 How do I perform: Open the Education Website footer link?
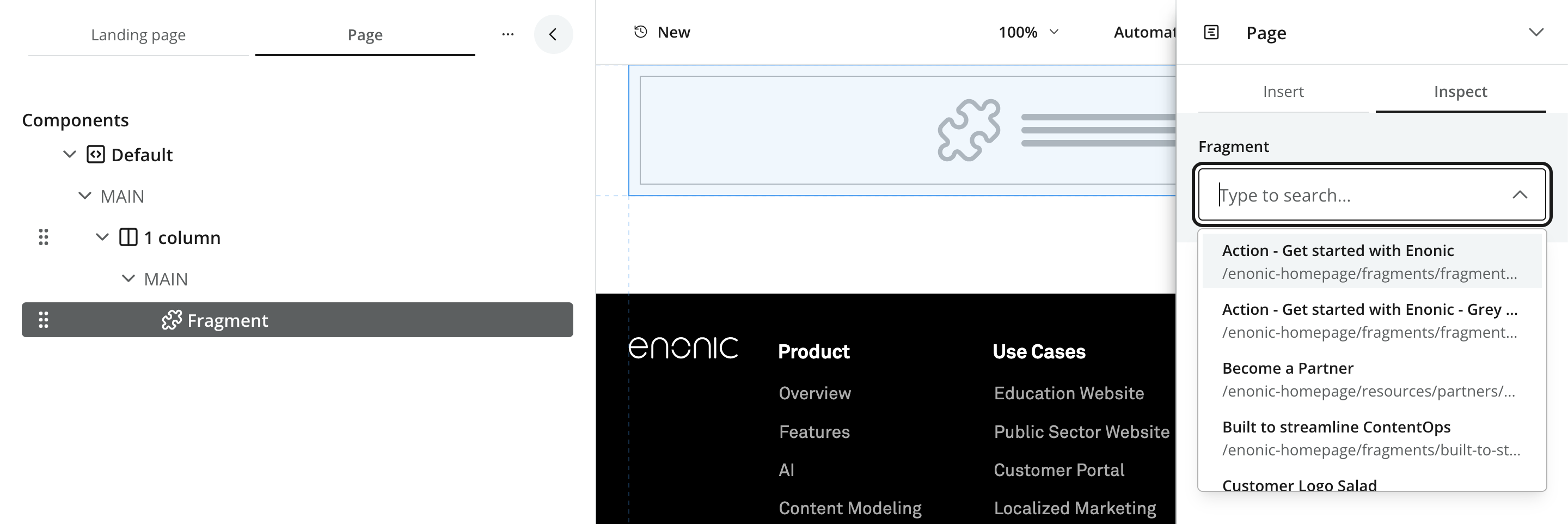click(1069, 393)
